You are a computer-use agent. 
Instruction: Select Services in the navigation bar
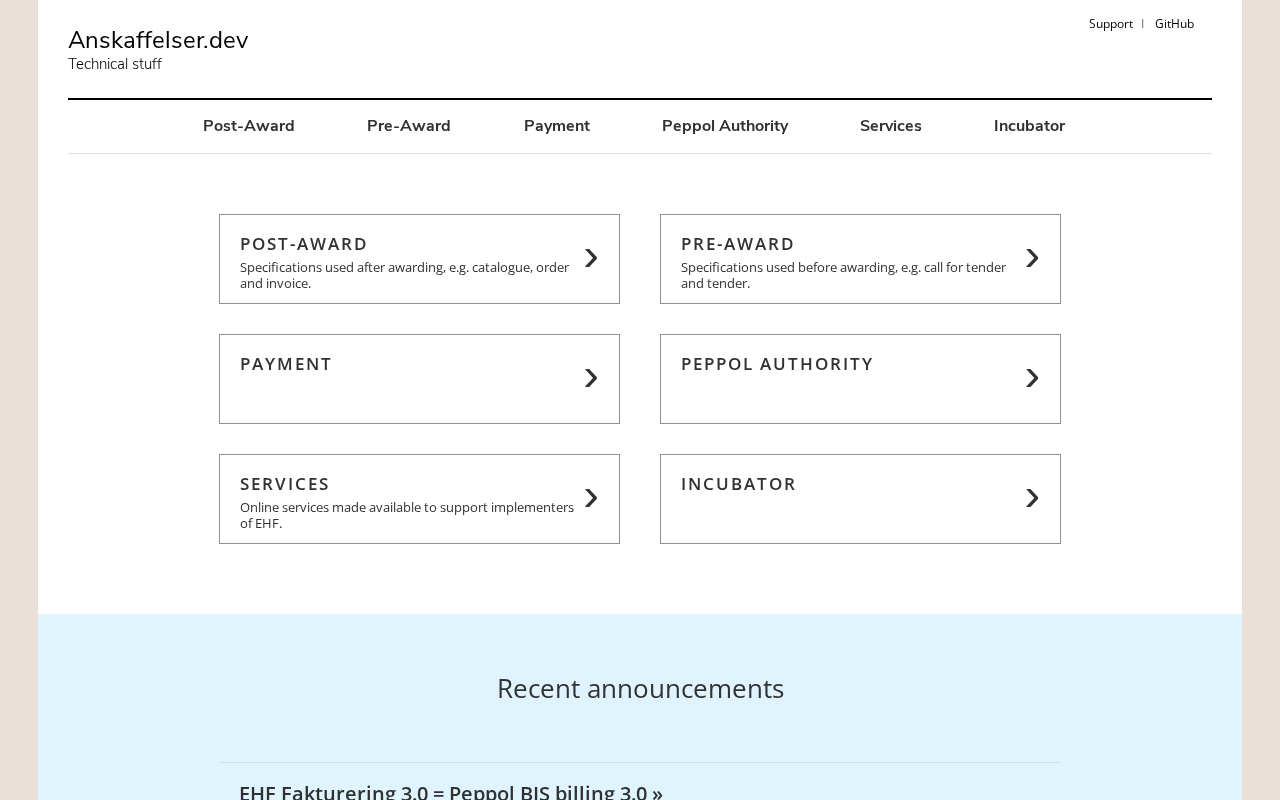(891, 126)
